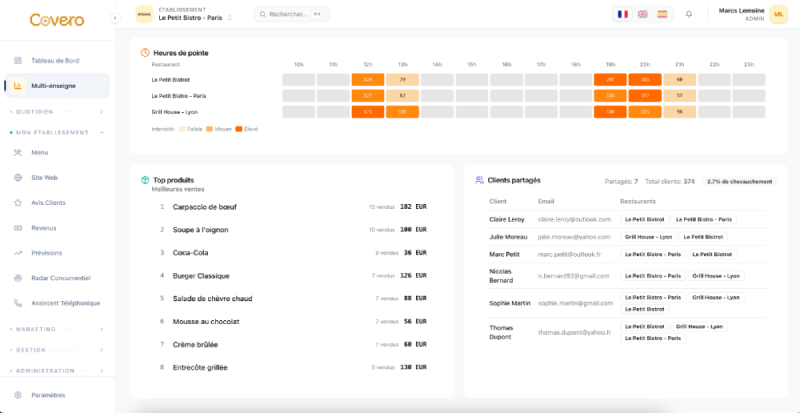Click the ML user avatar

pyautogui.click(x=778, y=14)
